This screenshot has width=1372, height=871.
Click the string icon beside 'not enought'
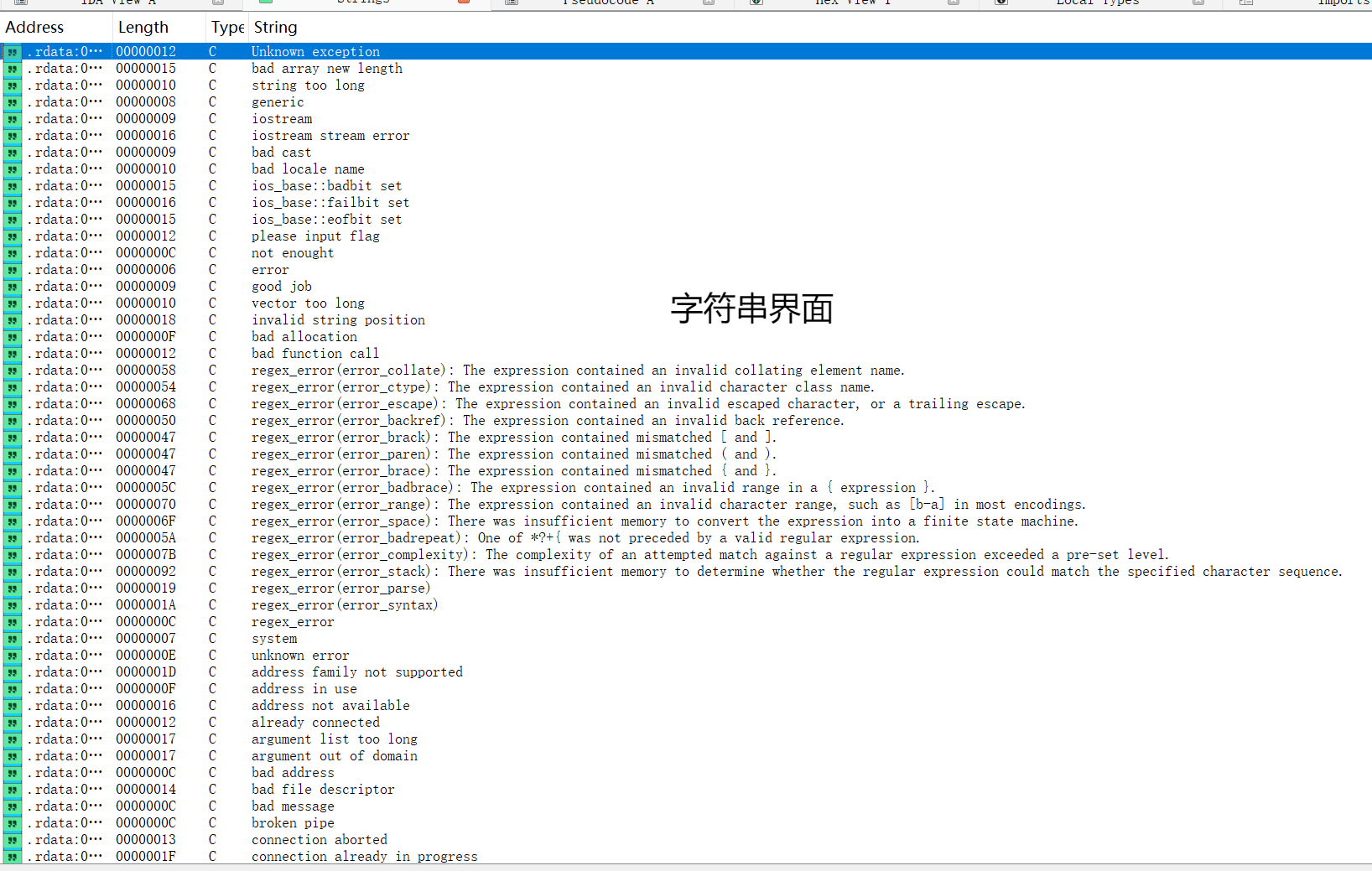(12, 253)
